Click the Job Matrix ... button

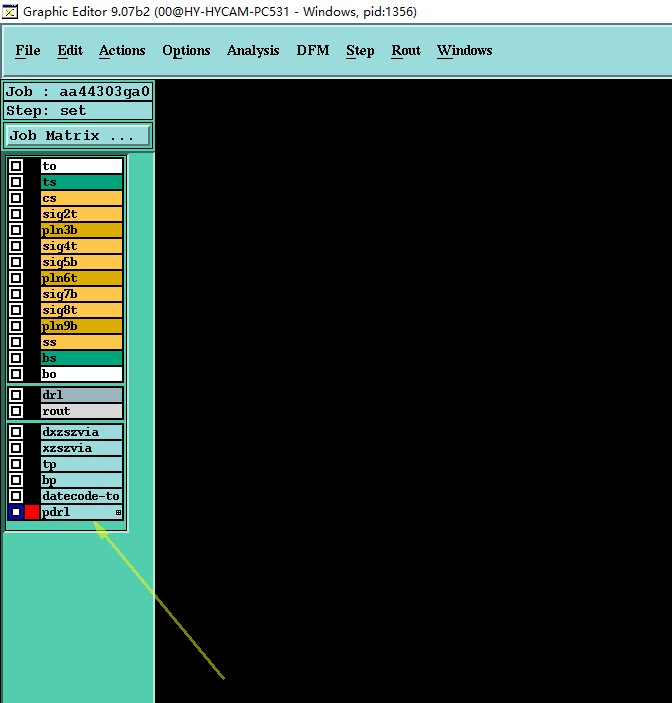[x=78, y=135]
